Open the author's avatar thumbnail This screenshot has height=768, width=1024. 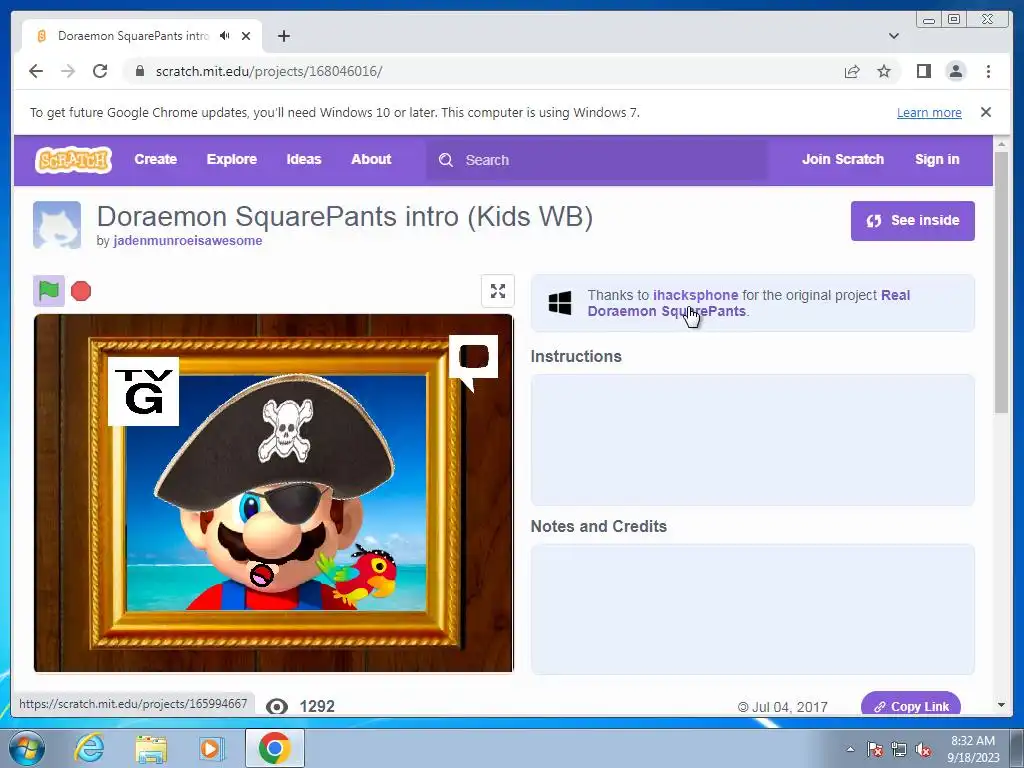[57, 225]
